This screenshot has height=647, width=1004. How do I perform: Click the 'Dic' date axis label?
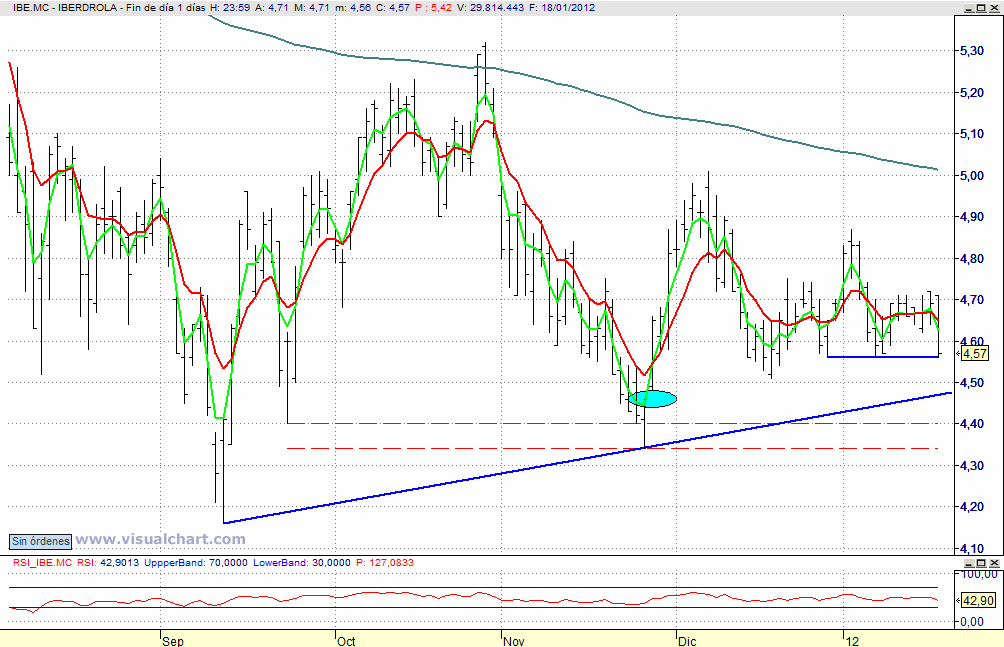pos(687,641)
